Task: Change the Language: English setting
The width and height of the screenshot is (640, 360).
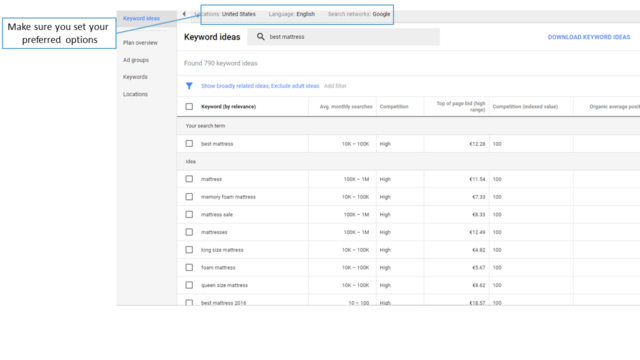Action: (x=291, y=14)
